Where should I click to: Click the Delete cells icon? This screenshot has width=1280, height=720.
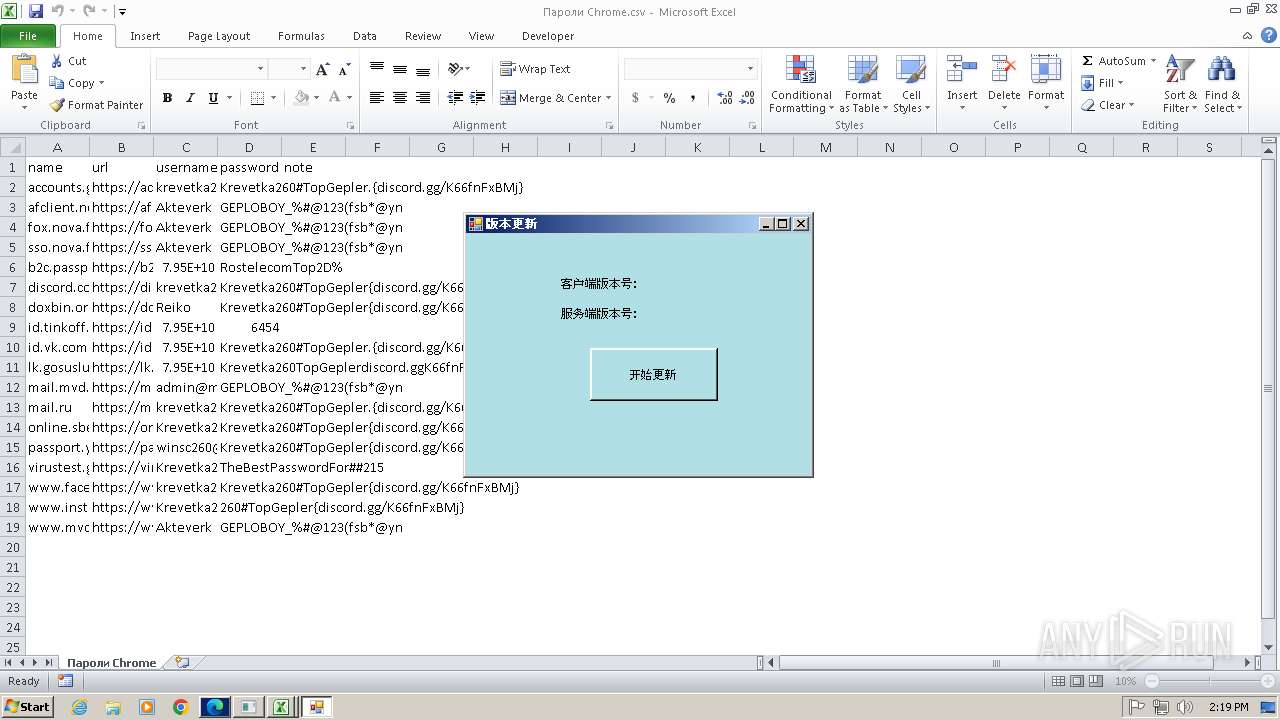(1004, 70)
